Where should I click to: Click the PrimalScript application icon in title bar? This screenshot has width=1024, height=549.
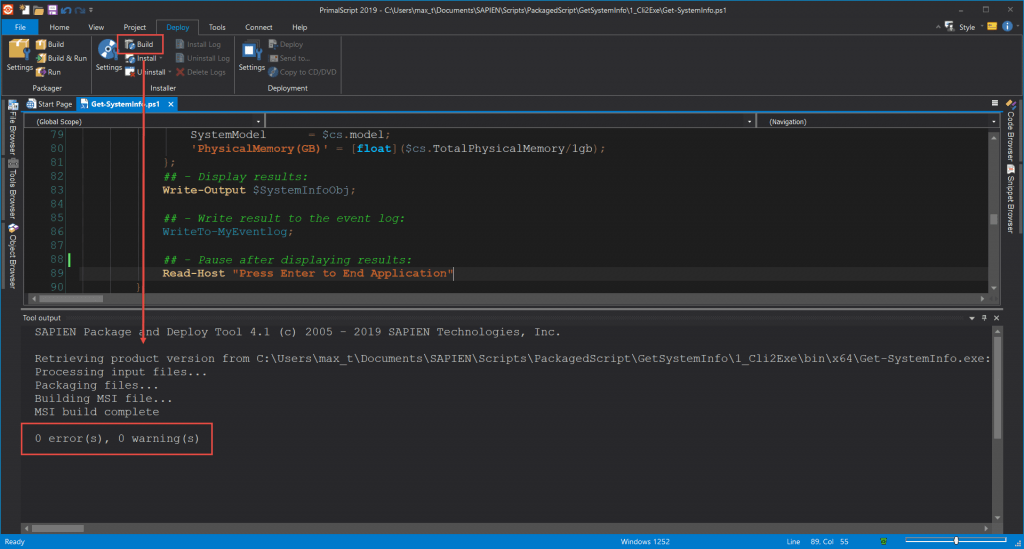(x=8, y=10)
